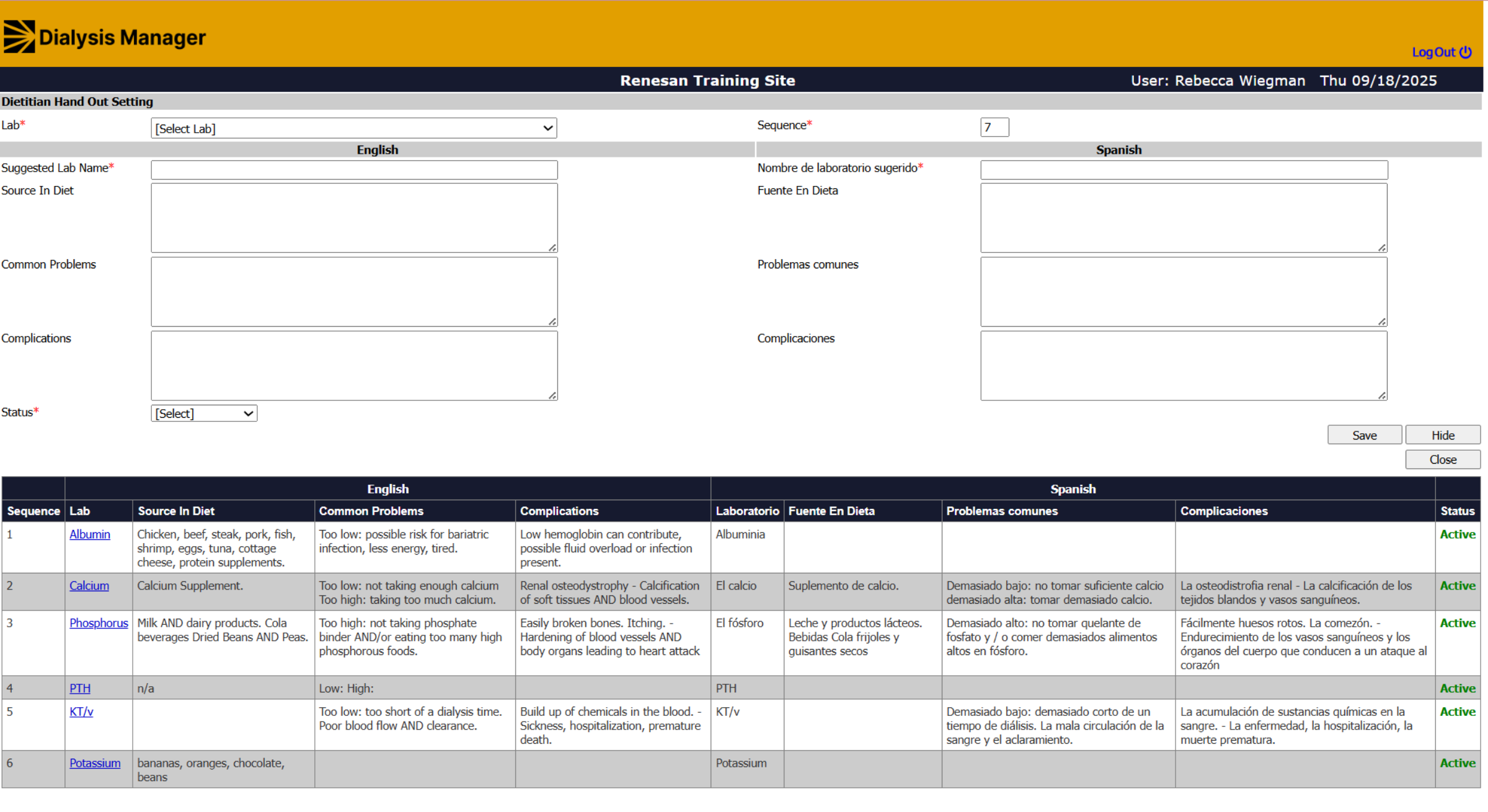1488x812 pixels.
Task: Click the Problemas comunes column header
Action: click(1058, 511)
